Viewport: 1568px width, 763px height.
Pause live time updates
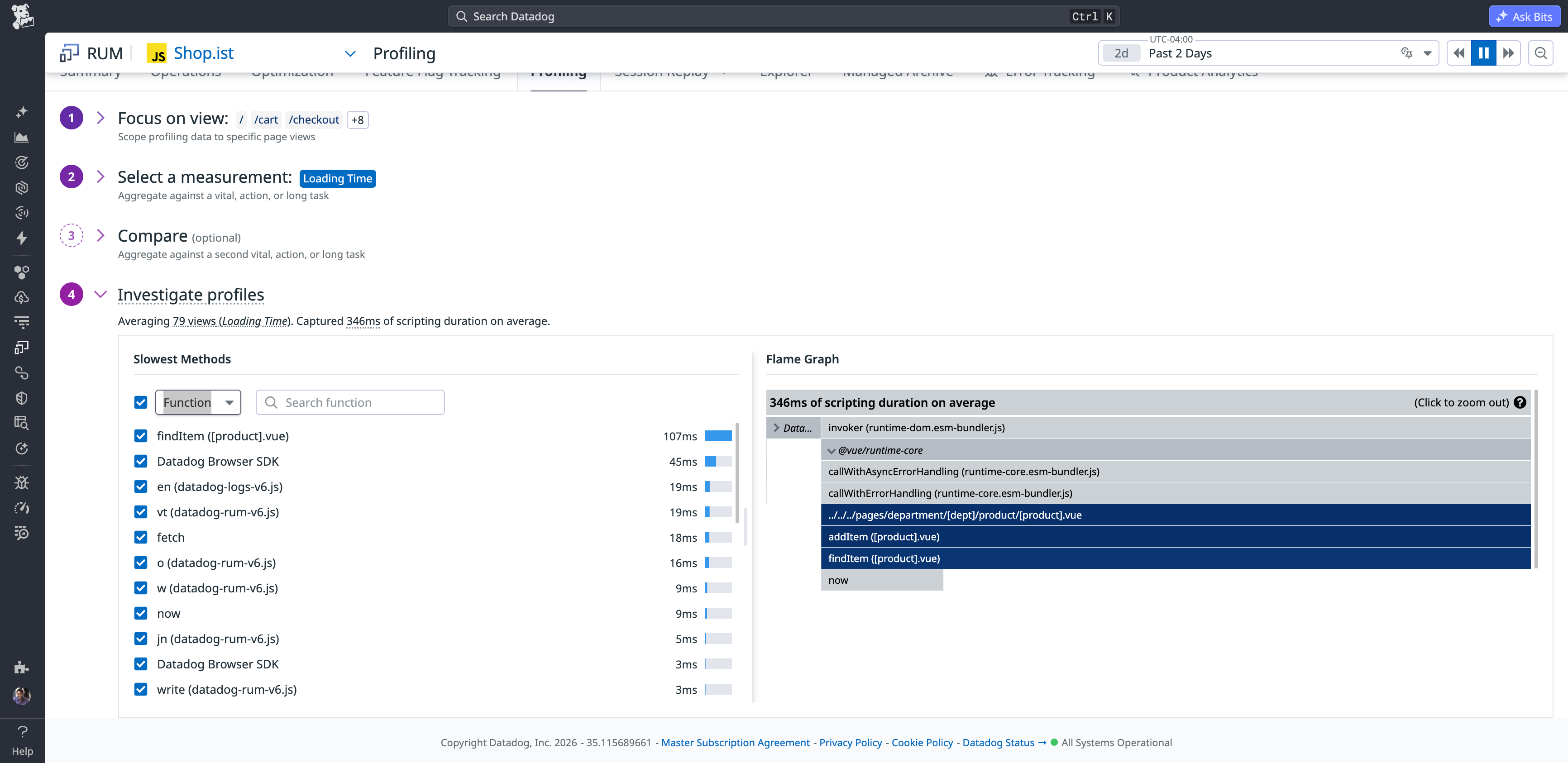pyautogui.click(x=1483, y=53)
